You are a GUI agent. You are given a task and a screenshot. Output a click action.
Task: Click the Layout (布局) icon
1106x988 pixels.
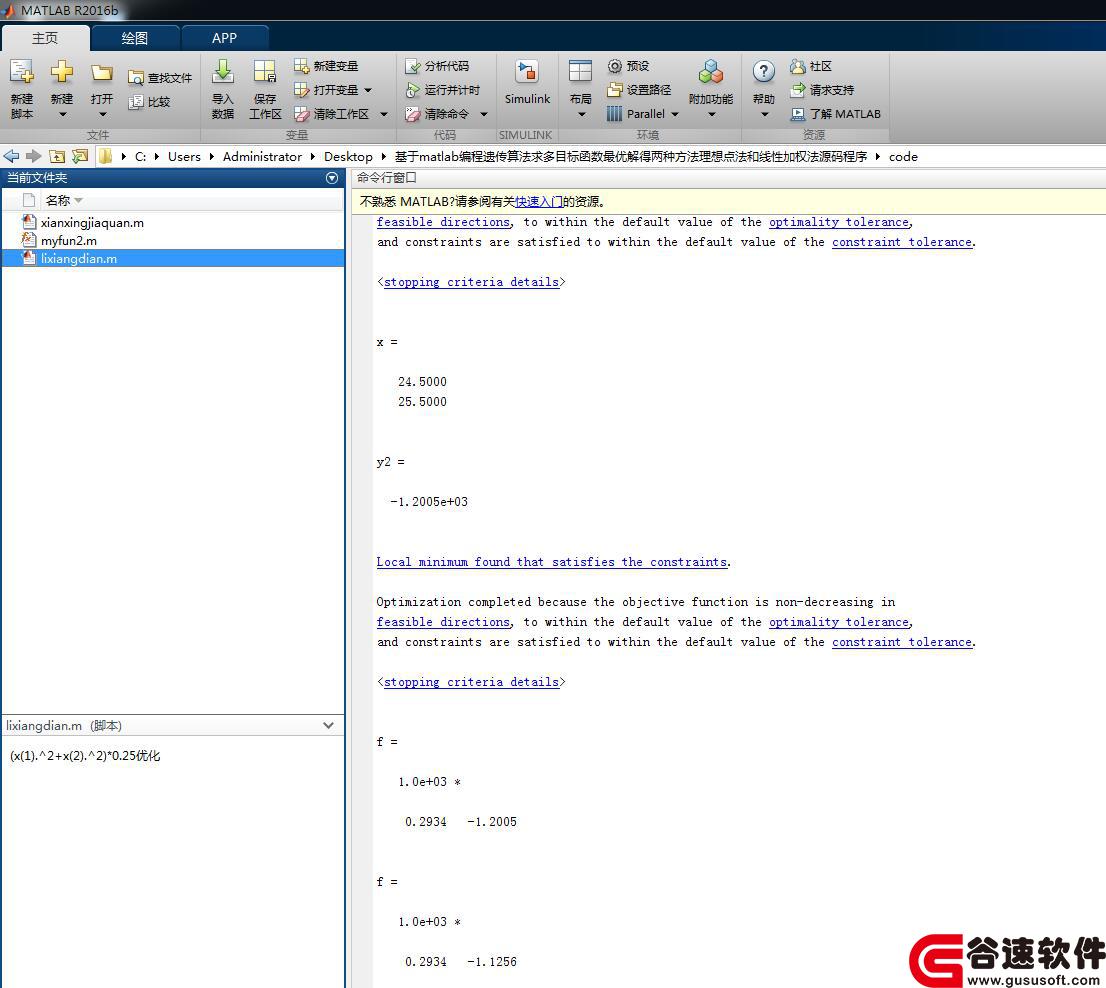coord(581,72)
